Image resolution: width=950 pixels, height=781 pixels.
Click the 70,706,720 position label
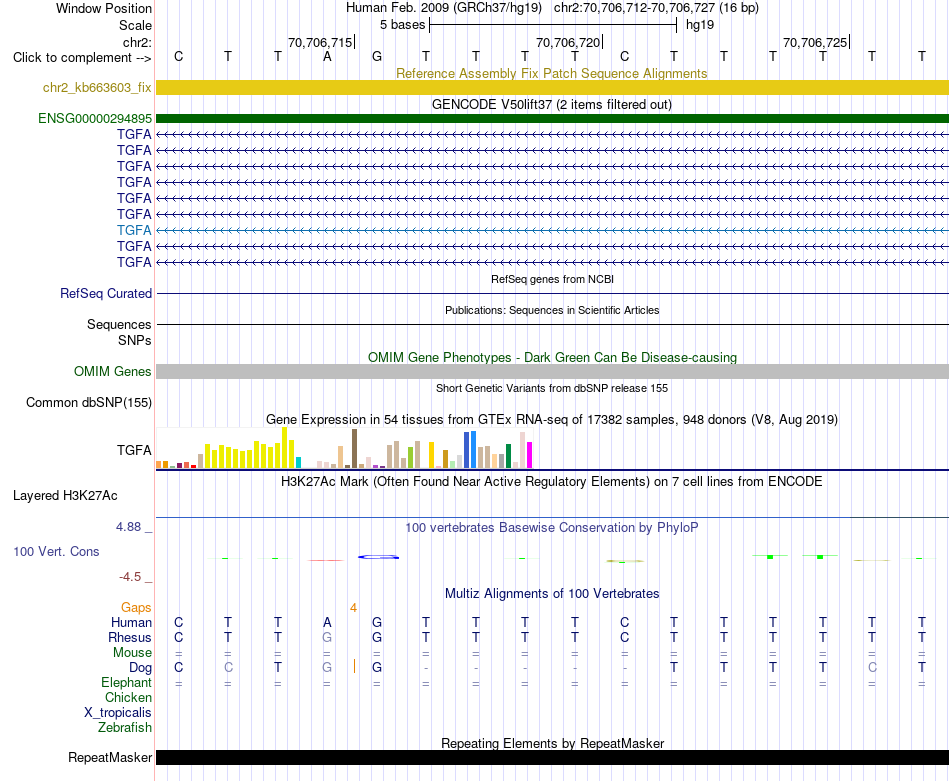pos(568,42)
